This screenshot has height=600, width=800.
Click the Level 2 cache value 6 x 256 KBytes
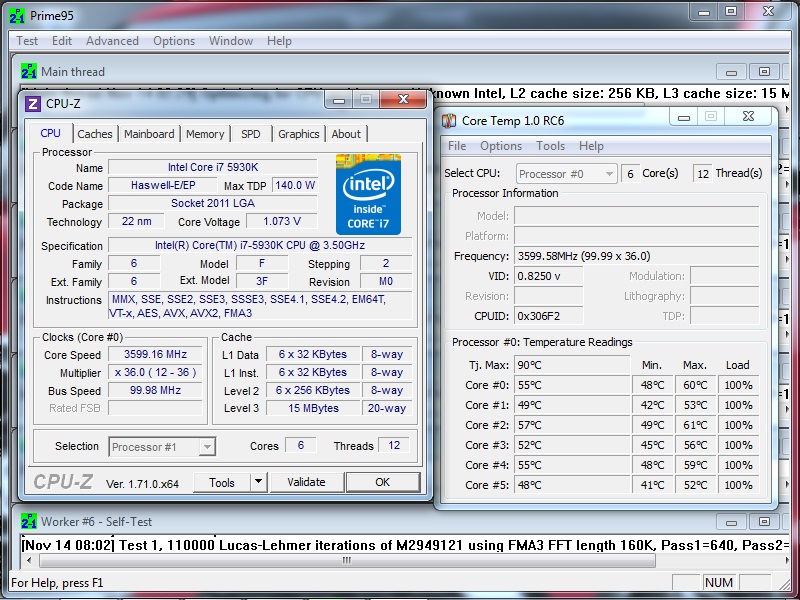313,390
